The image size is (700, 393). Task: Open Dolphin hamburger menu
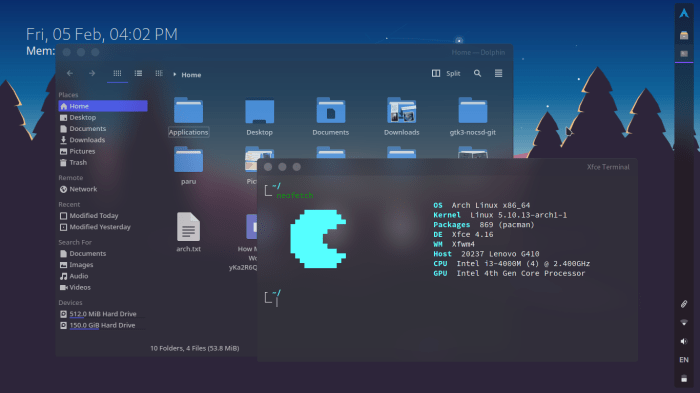pyautogui.click(x=499, y=73)
